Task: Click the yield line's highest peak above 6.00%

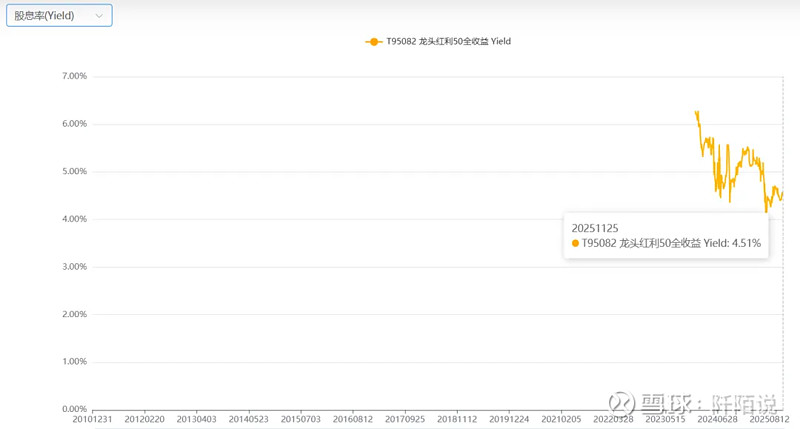Action: click(x=696, y=112)
